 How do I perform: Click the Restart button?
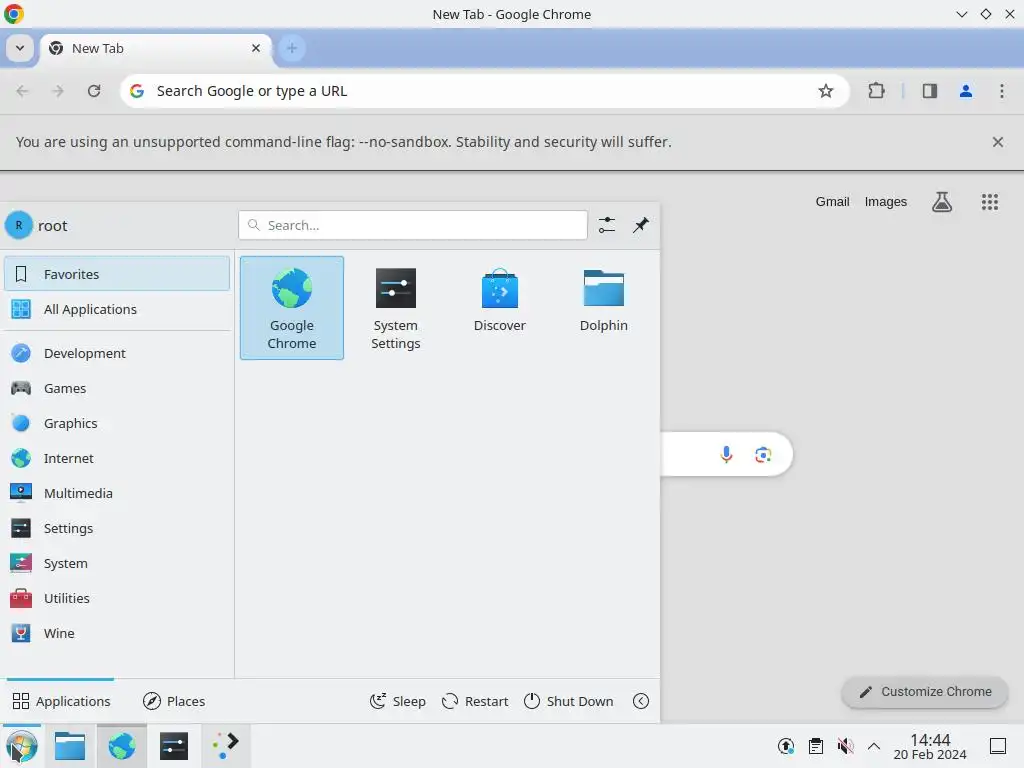[x=475, y=701]
